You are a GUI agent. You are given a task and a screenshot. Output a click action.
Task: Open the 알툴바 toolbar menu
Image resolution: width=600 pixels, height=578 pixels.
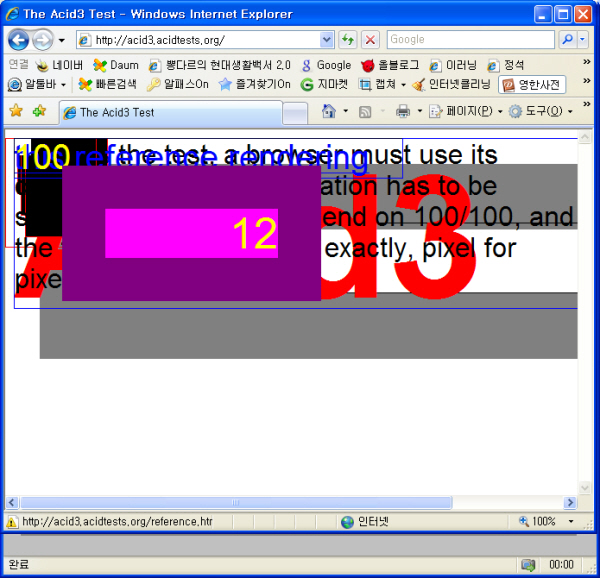36,84
